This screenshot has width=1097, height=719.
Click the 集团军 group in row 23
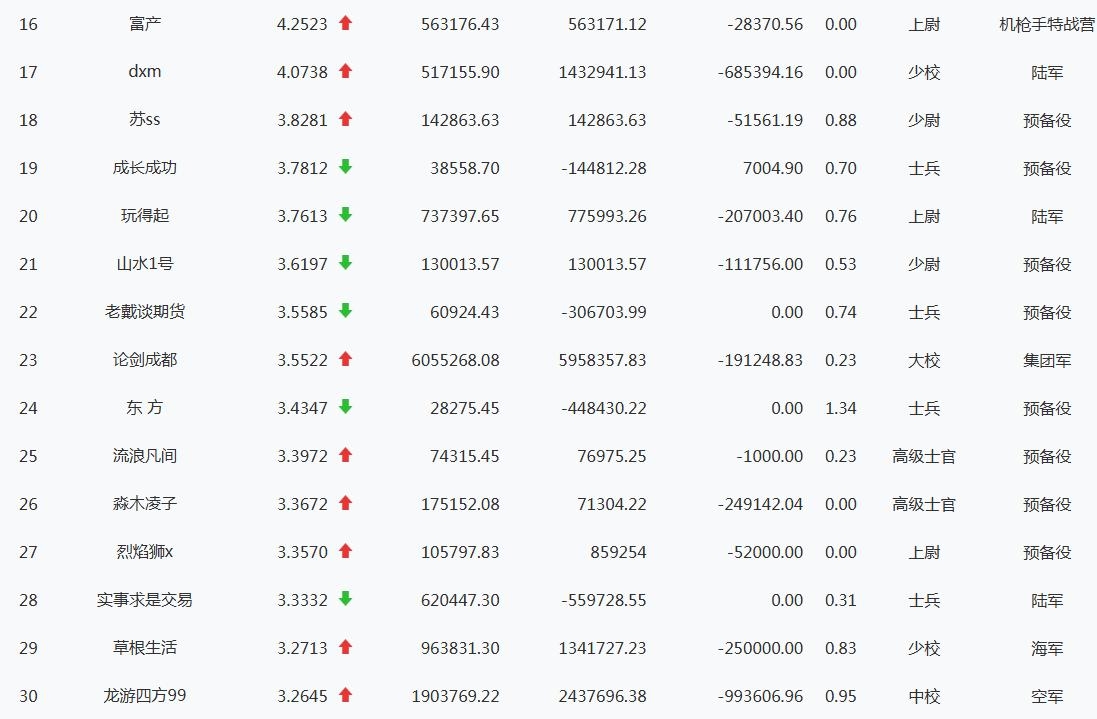1047,360
